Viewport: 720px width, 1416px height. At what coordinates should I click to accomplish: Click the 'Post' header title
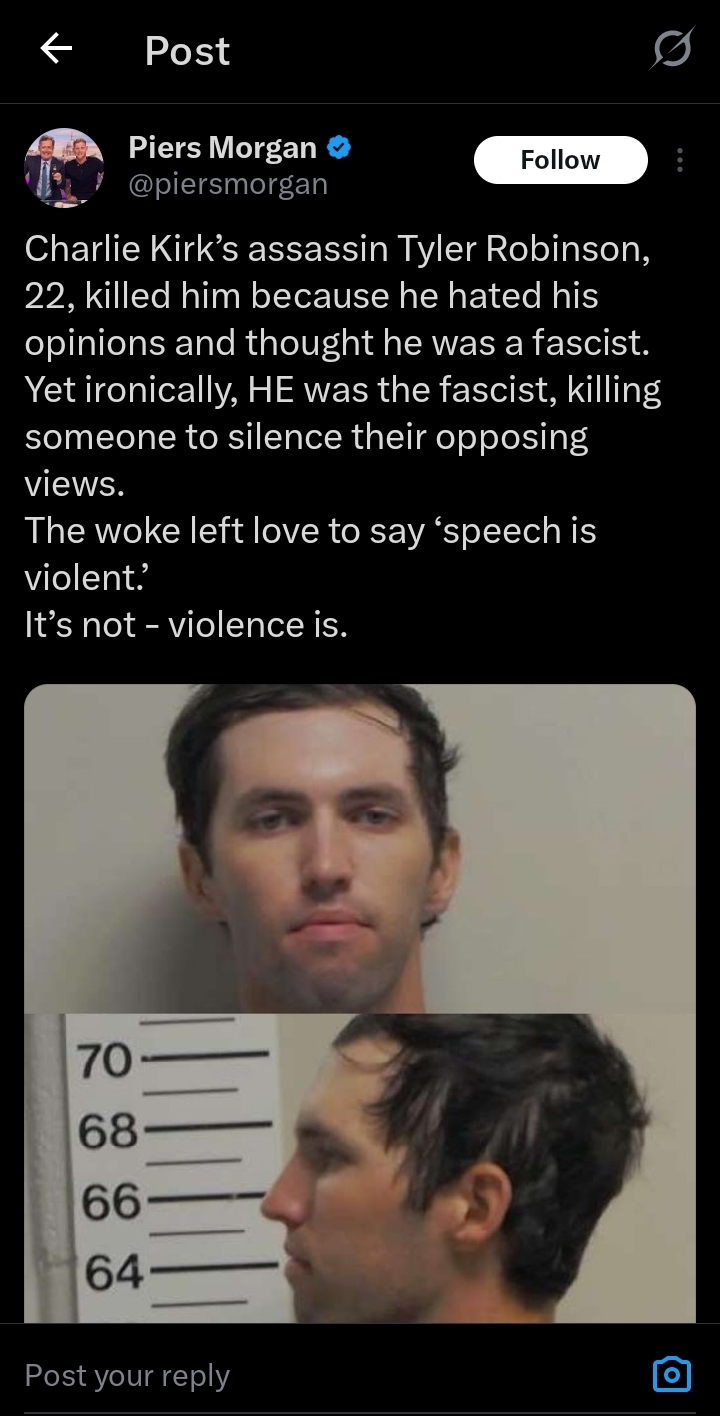pos(187,50)
